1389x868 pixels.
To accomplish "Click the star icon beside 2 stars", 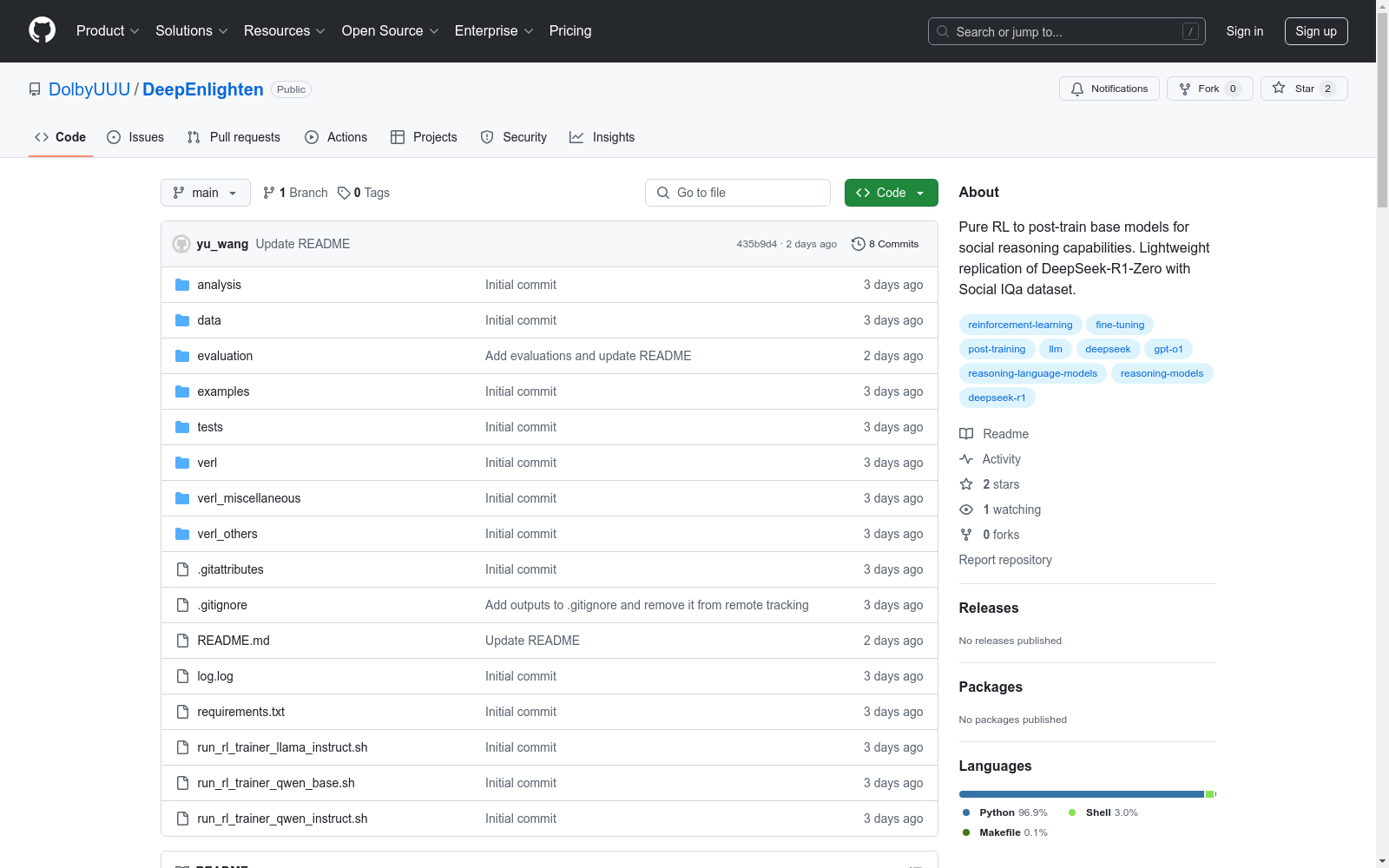I will click(966, 484).
